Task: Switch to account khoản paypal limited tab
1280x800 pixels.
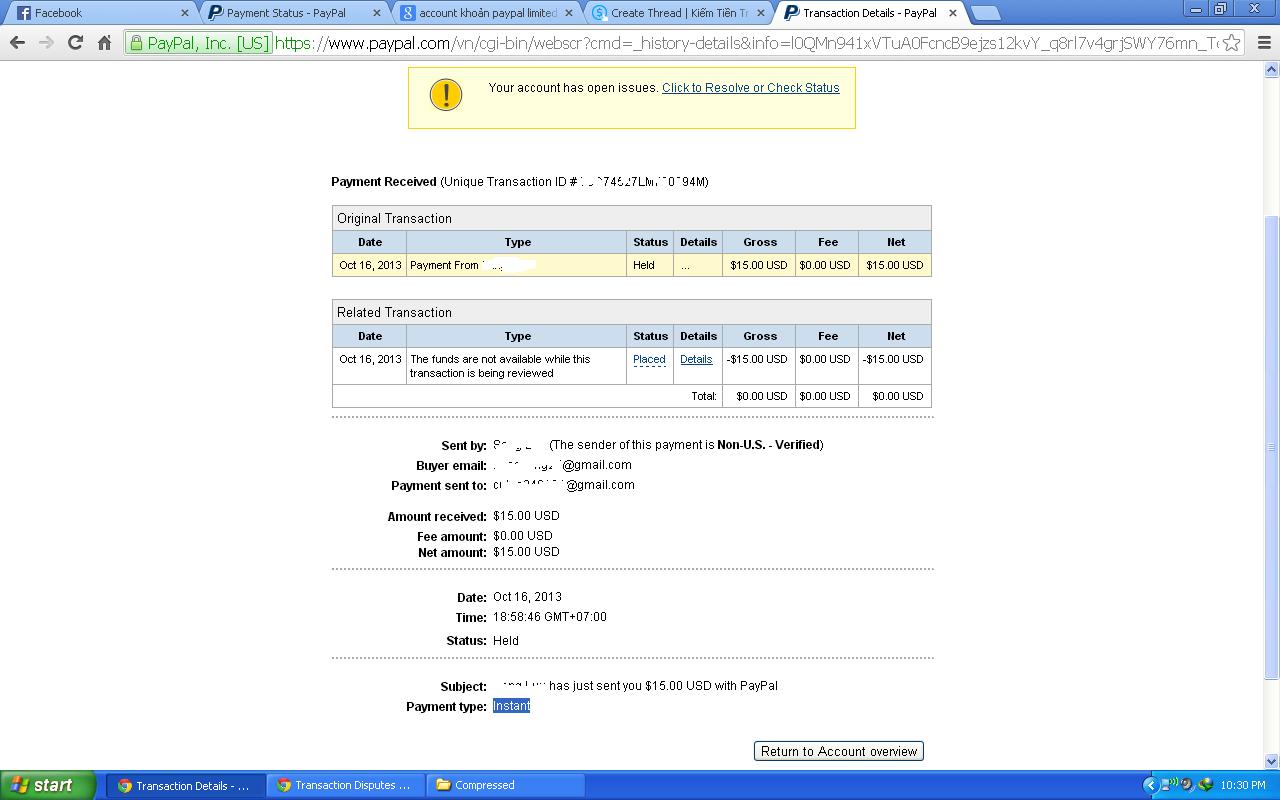Action: [484, 13]
